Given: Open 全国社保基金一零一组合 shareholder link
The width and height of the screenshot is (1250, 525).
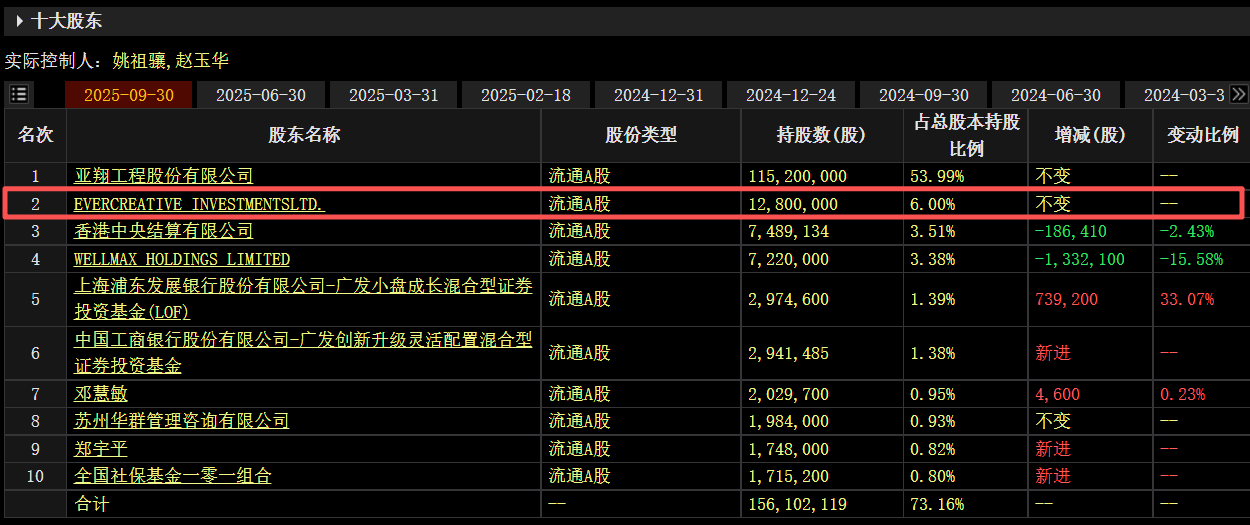Looking at the screenshot, I should (x=172, y=476).
